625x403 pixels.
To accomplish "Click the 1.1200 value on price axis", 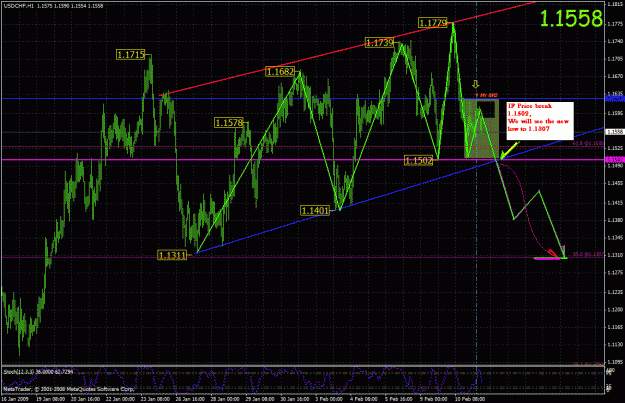I will [x=615, y=310].
